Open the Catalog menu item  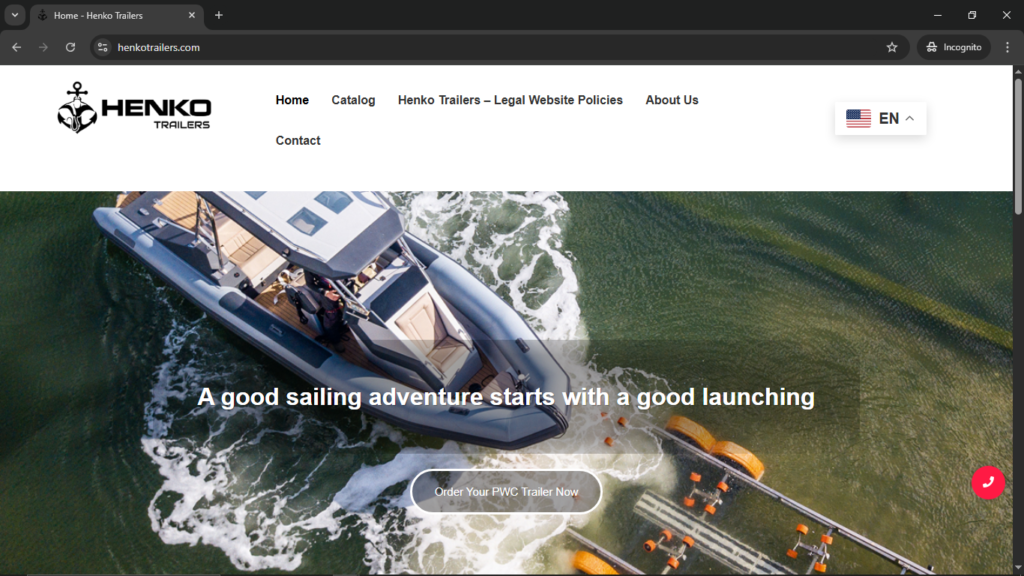click(x=353, y=100)
